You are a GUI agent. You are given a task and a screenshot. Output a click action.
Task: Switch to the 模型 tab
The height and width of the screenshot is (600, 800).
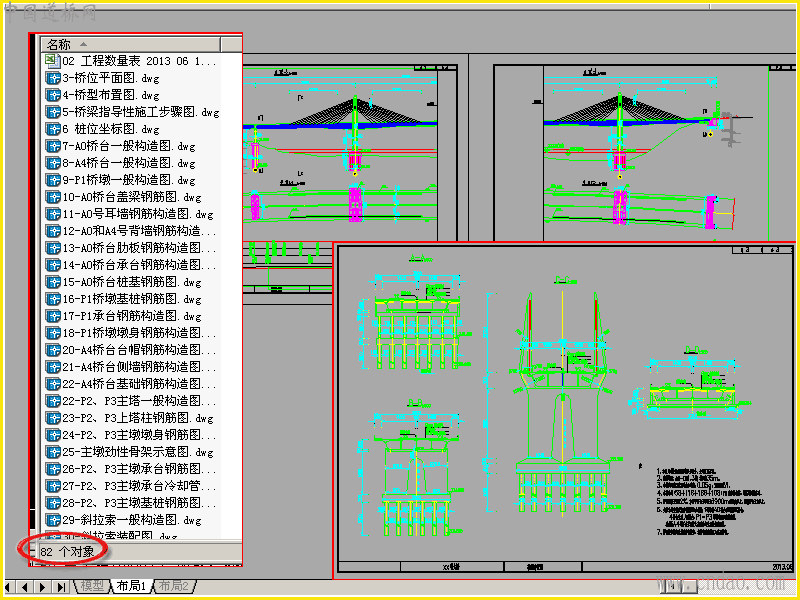point(92,586)
